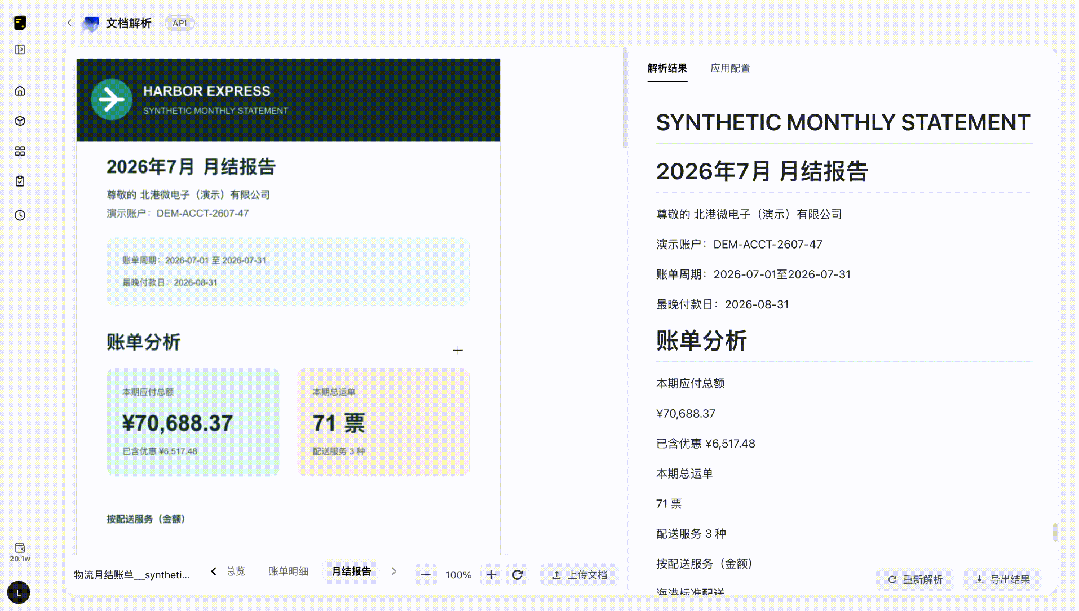The width and height of the screenshot is (1079, 611).
Task: Click 已含优惠 ¥6,517.48 in results panel
Action: (705, 444)
